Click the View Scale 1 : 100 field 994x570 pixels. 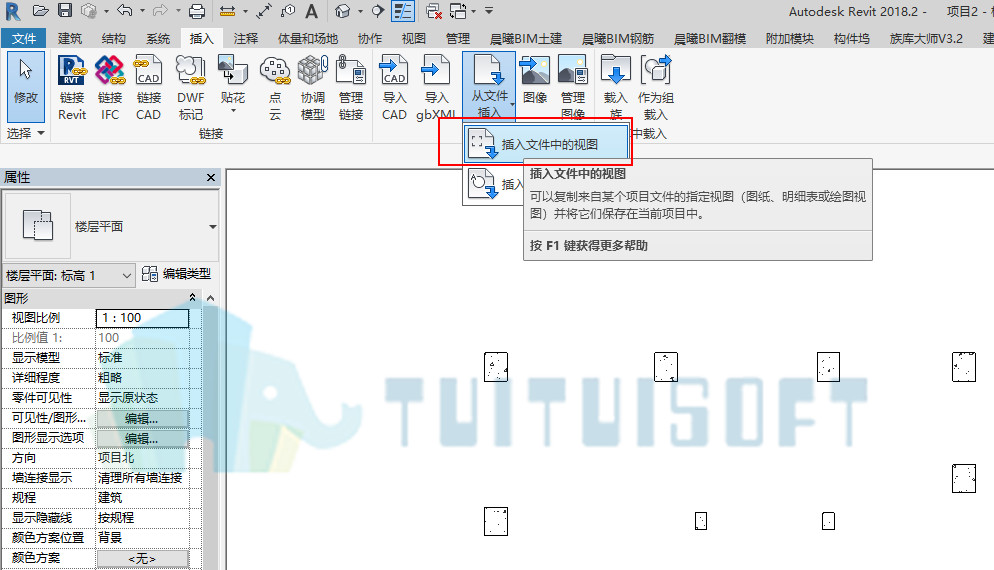pyautogui.click(x=142, y=318)
